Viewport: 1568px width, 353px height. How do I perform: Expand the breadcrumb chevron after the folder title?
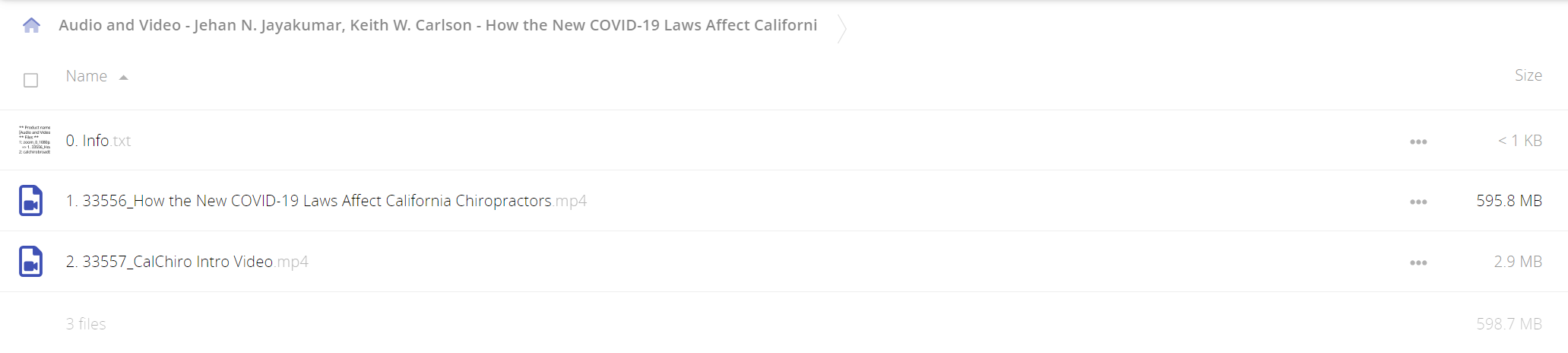click(x=841, y=28)
